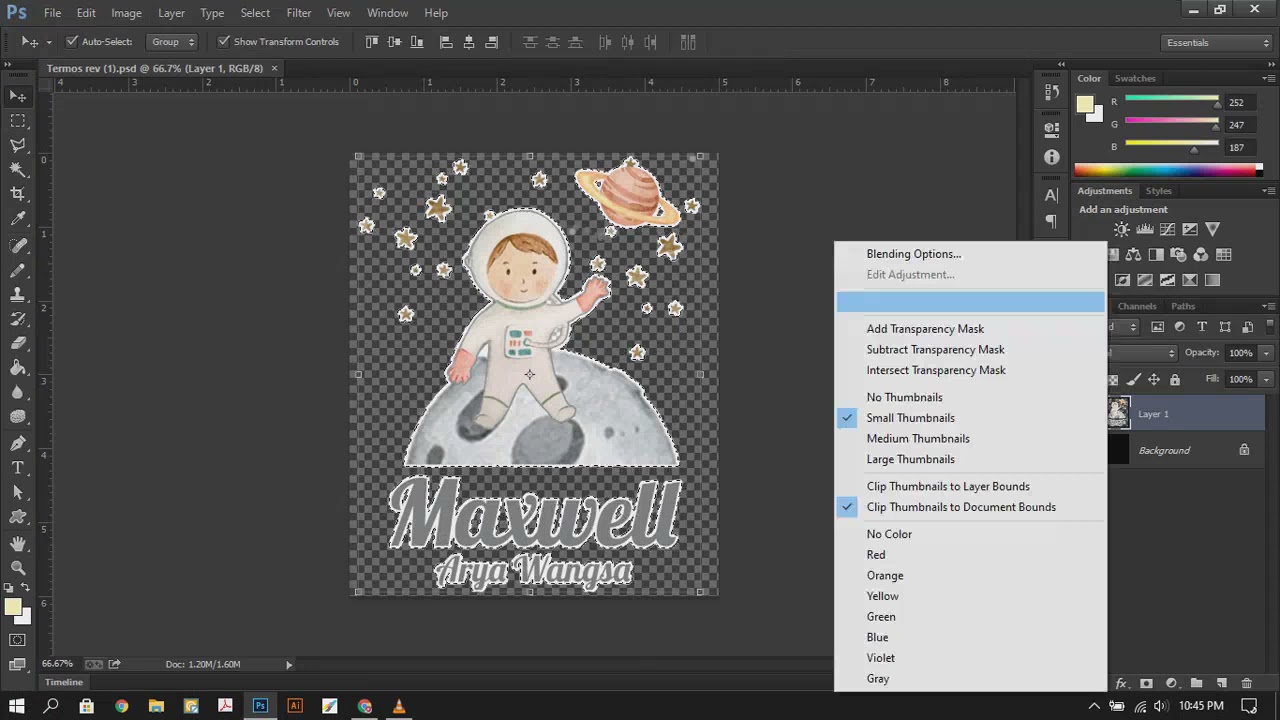Select the Polygonal Lasso tool
This screenshot has height=720, width=1280.
[18, 146]
